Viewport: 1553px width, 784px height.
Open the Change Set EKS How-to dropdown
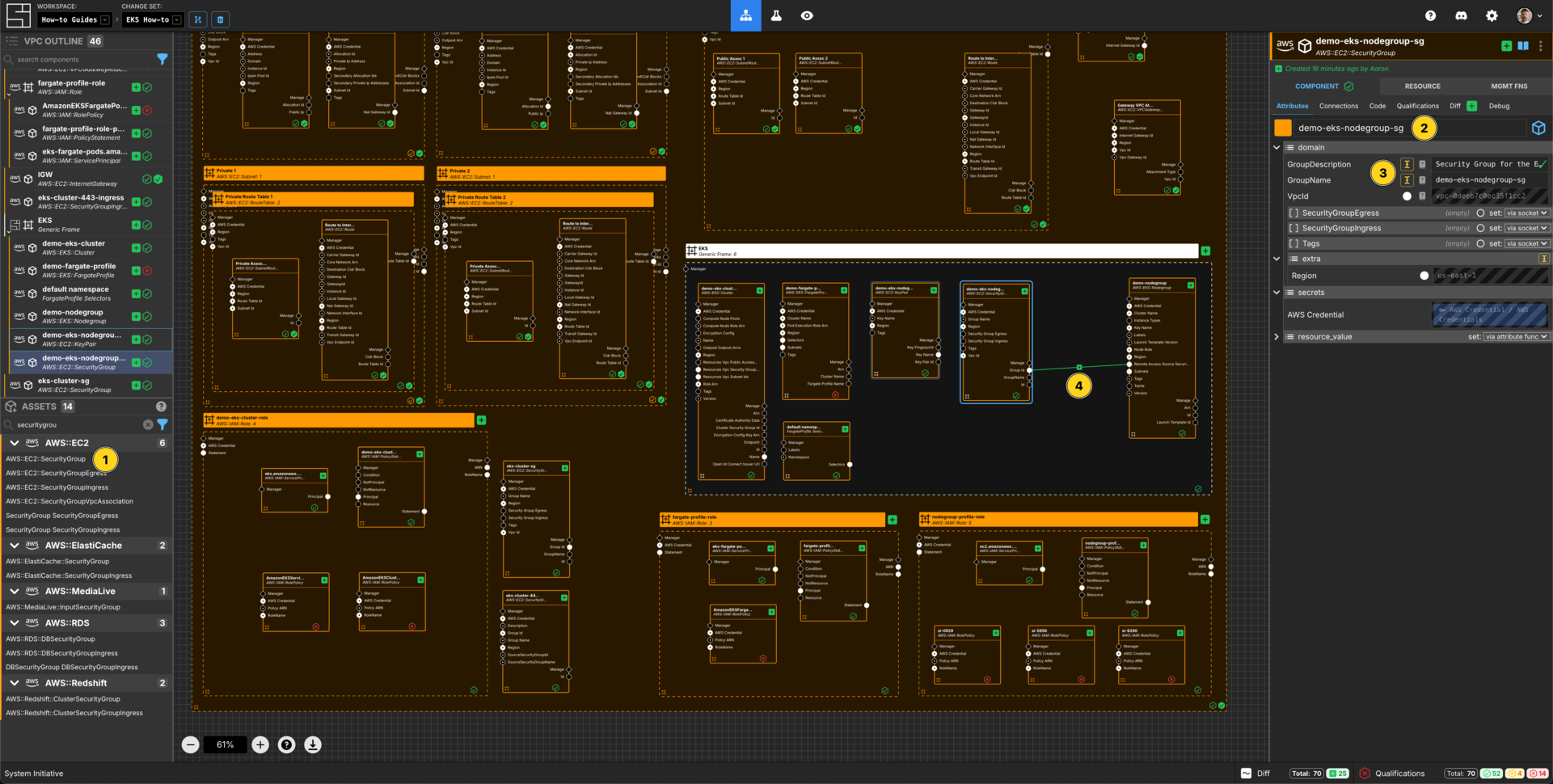(x=154, y=19)
